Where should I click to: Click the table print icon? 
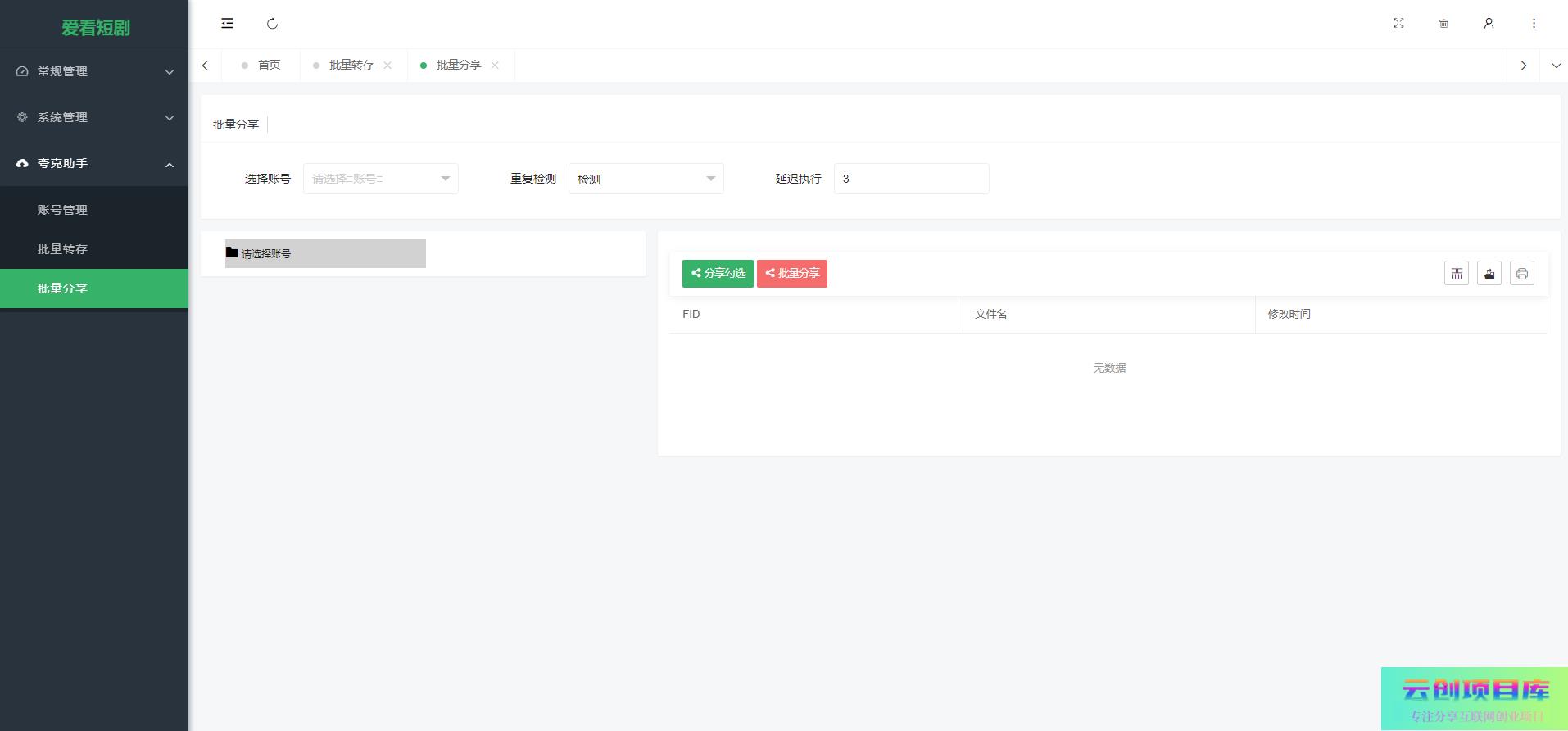pos(1521,274)
